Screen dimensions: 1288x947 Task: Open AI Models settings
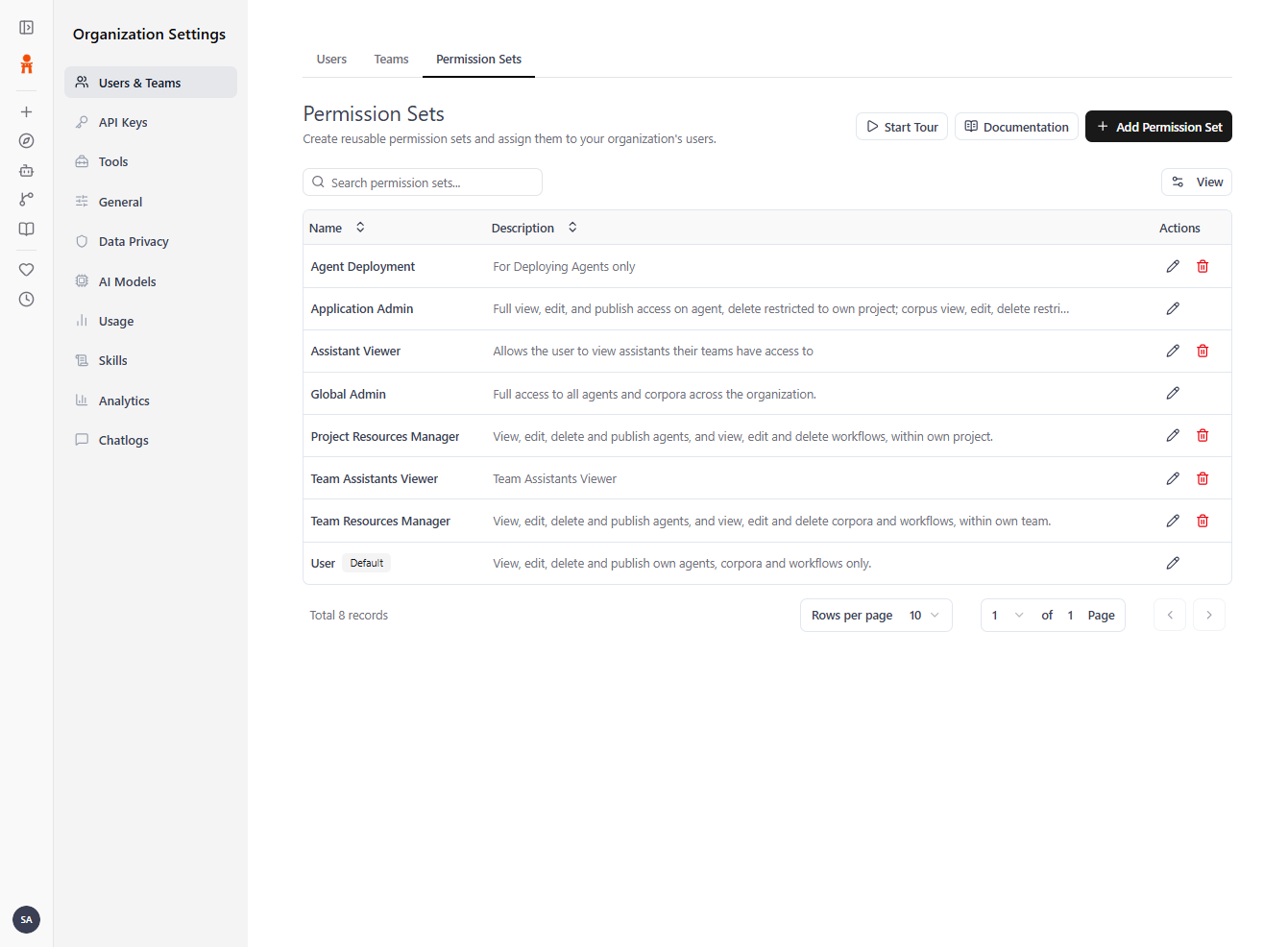151,281
